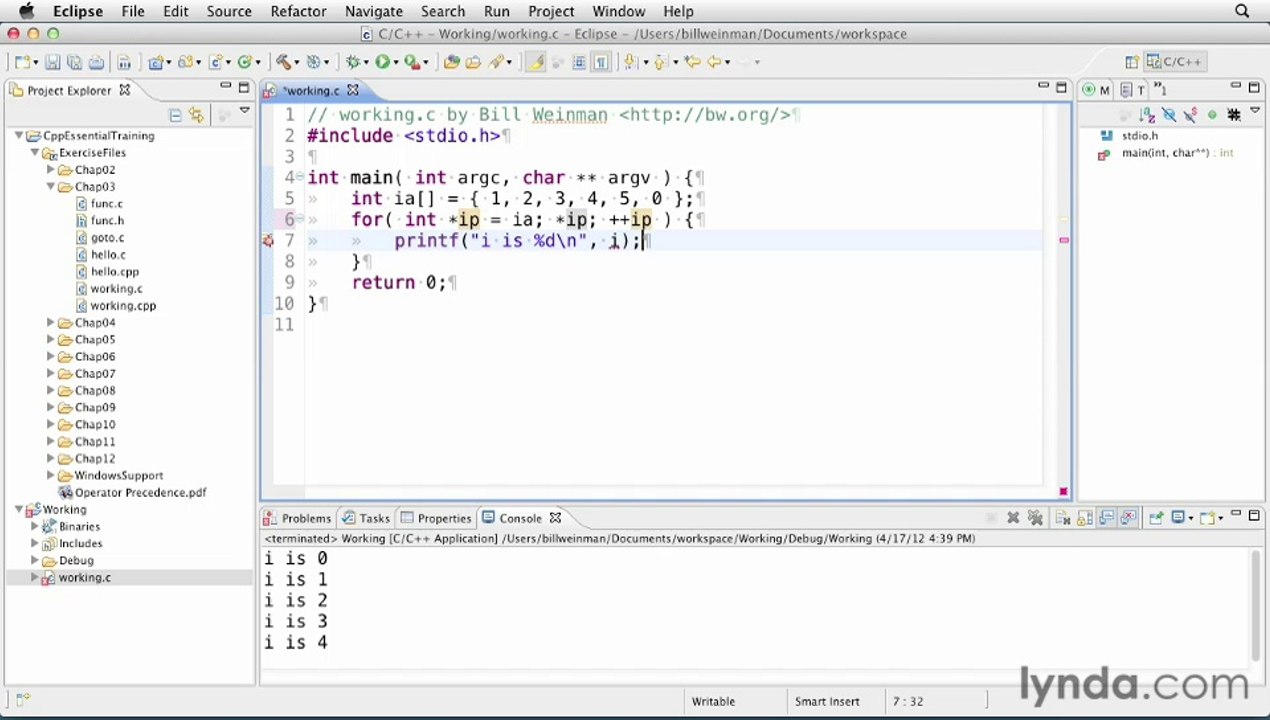Click the Open Type toolbar icon

(x=451, y=62)
